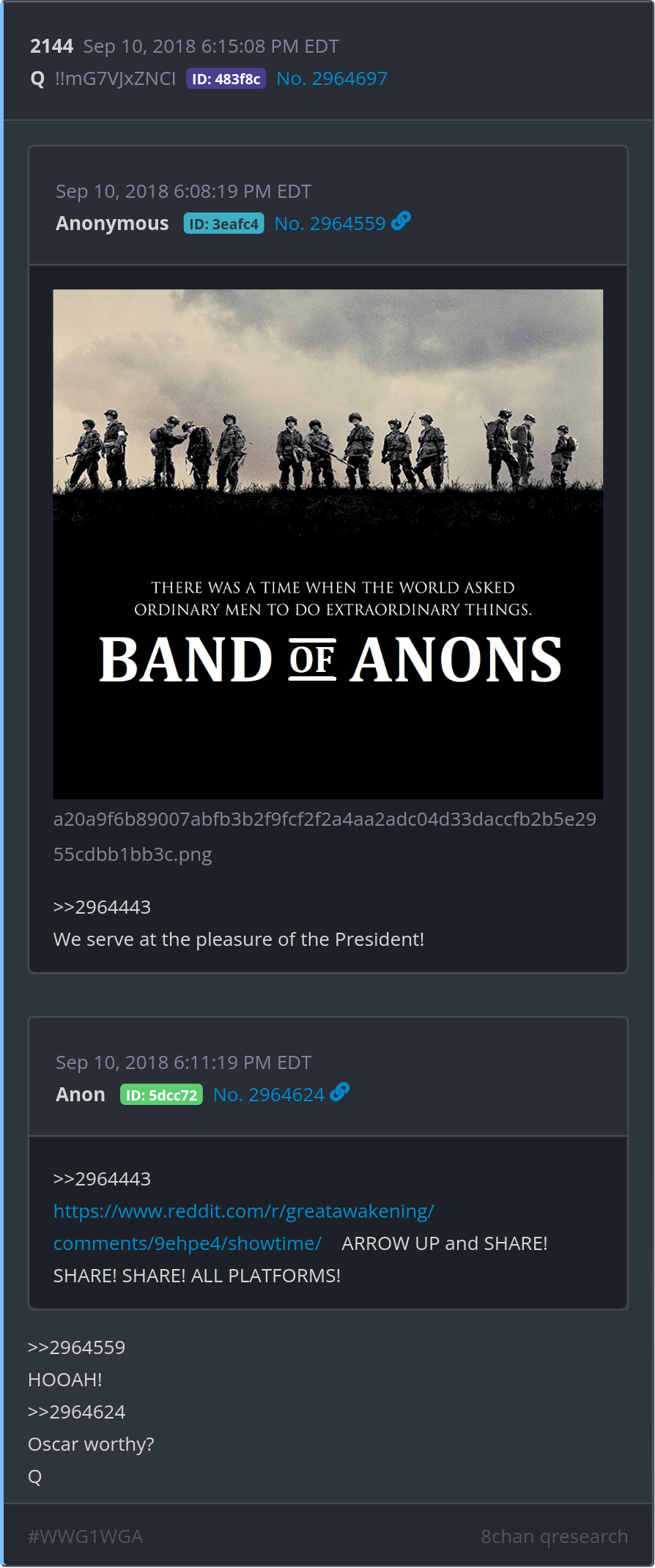
Task: Open post link No. 2964624
Action: 269,1095
